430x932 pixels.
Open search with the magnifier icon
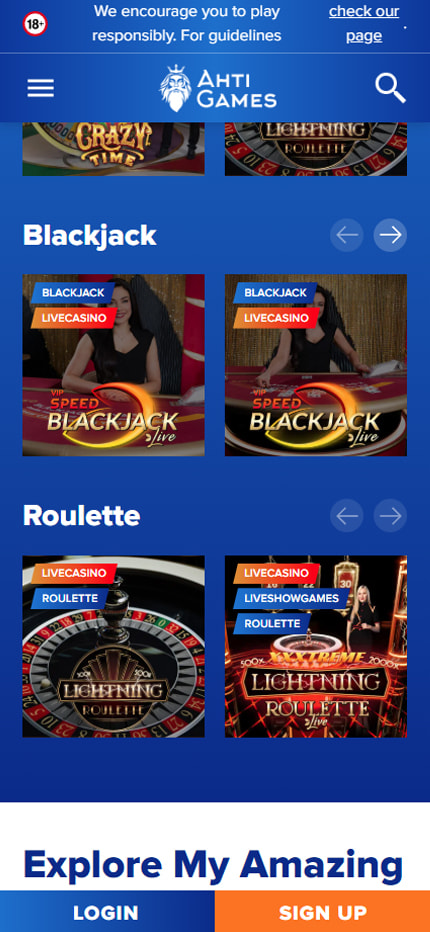pyautogui.click(x=390, y=88)
